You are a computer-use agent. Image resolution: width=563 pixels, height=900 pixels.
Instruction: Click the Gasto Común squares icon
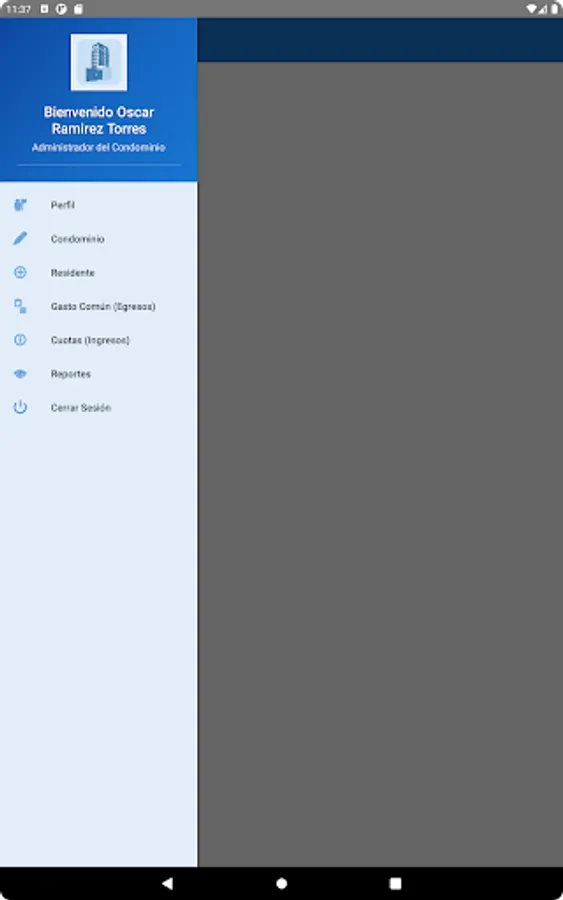coord(20,306)
